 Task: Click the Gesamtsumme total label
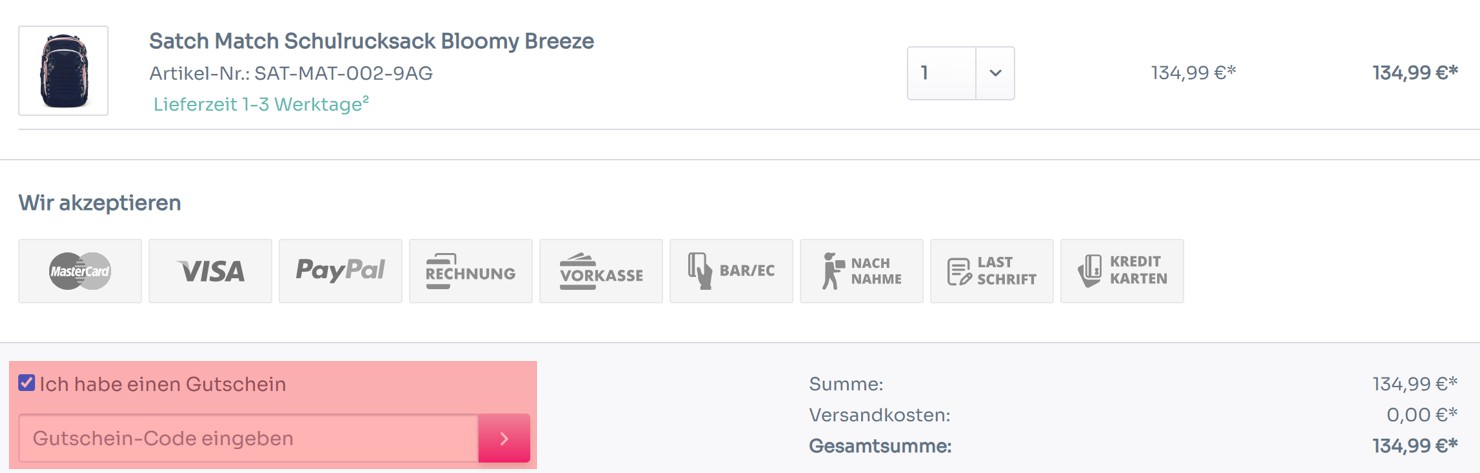pos(880,446)
